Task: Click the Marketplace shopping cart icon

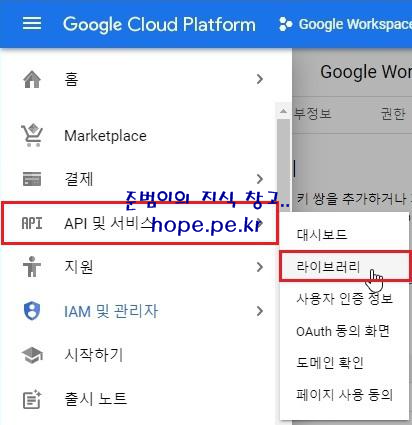Action: 32,135
